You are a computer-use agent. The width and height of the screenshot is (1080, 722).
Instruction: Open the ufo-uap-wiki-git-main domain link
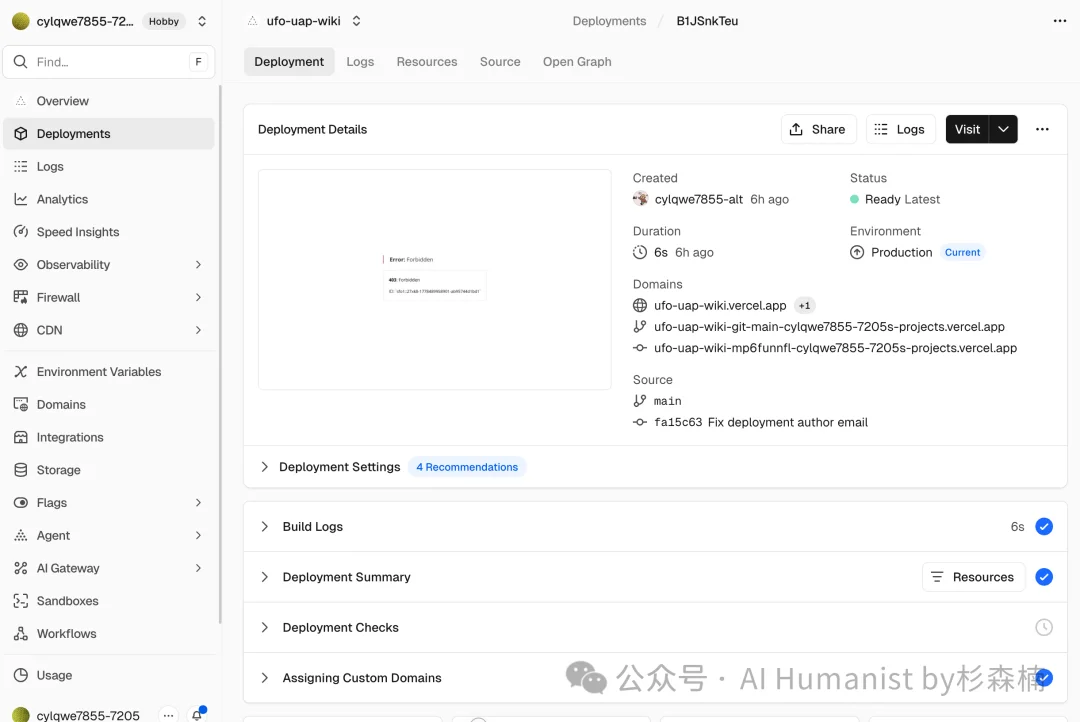tap(829, 327)
